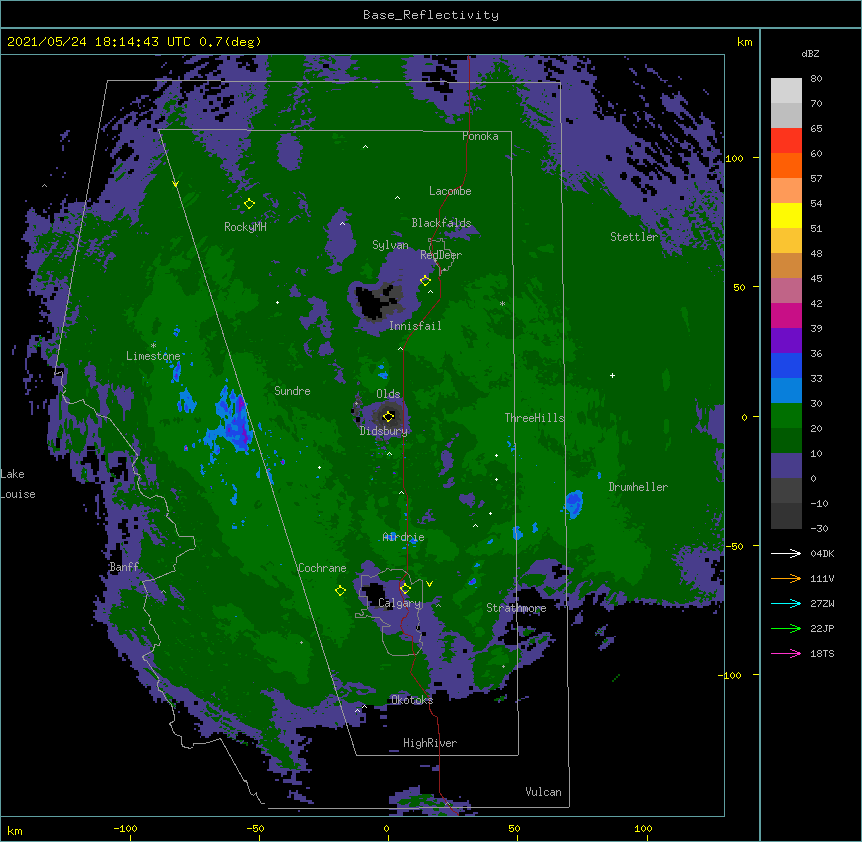The image size is (862, 842).
Task: Click the Olds label
Action: (388, 394)
